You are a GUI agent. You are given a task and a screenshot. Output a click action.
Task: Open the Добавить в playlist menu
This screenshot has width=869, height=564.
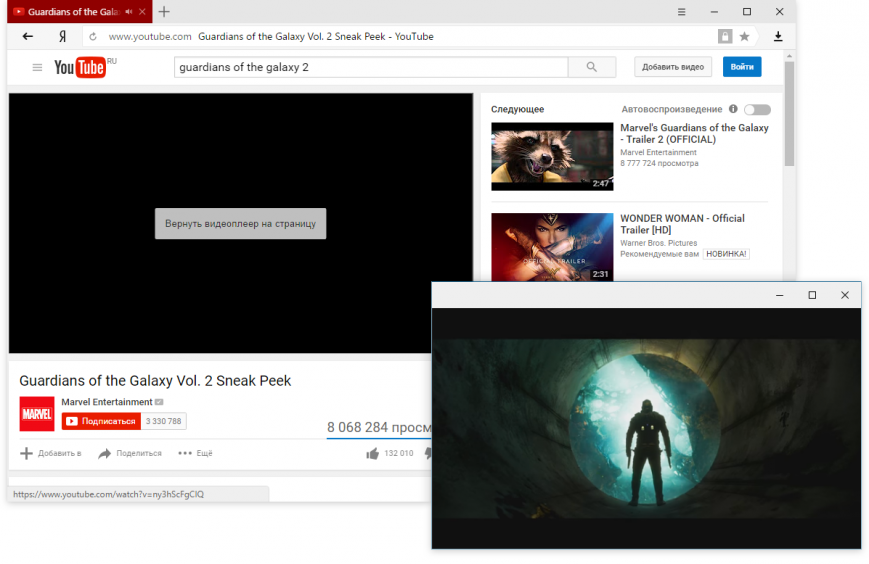50,453
